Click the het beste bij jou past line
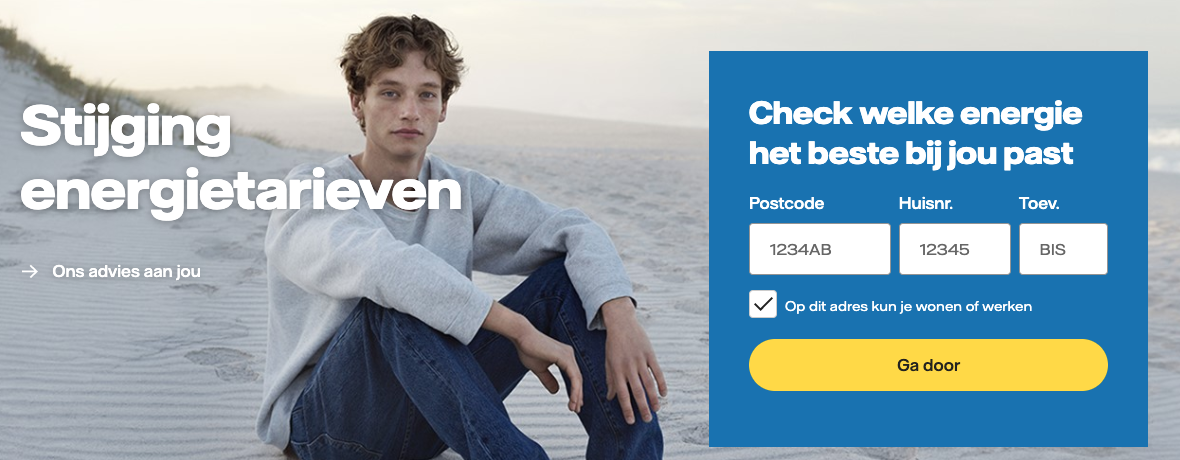The image size is (1180, 460). click(911, 154)
